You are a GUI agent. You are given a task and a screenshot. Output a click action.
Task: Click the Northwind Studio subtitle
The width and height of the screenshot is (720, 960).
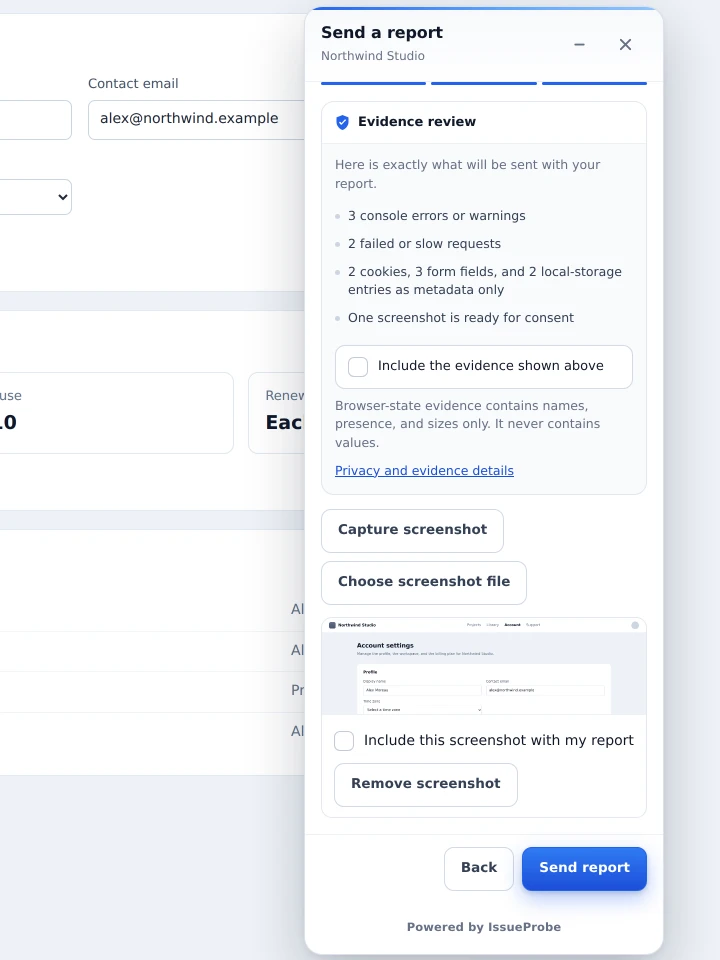coord(373,56)
